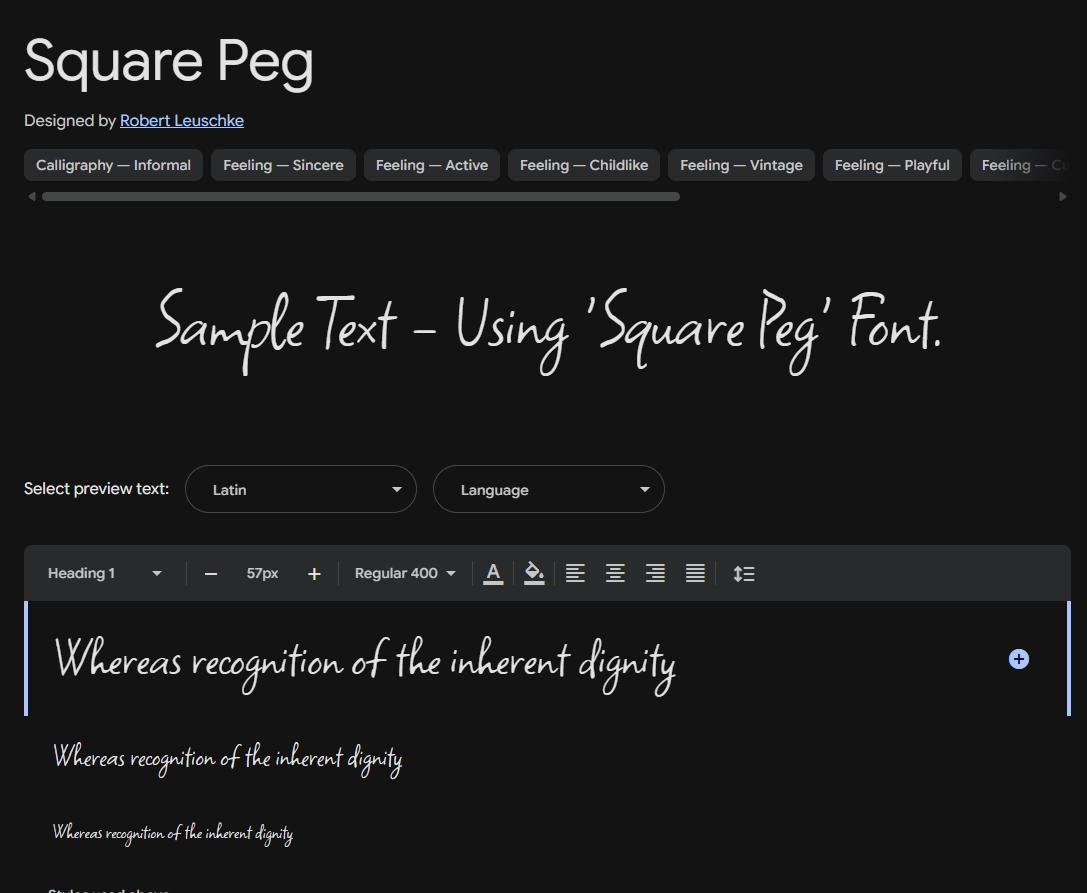1087x893 pixels.
Task: Expand the Latin script dropdown
Action: click(x=301, y=489)
